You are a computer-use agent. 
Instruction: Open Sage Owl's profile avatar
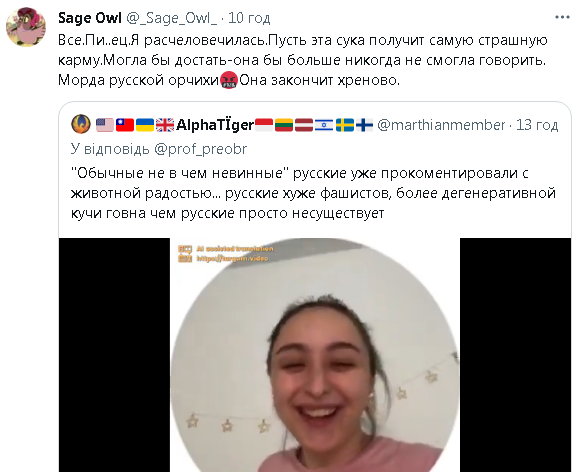(x=26, y=27)
